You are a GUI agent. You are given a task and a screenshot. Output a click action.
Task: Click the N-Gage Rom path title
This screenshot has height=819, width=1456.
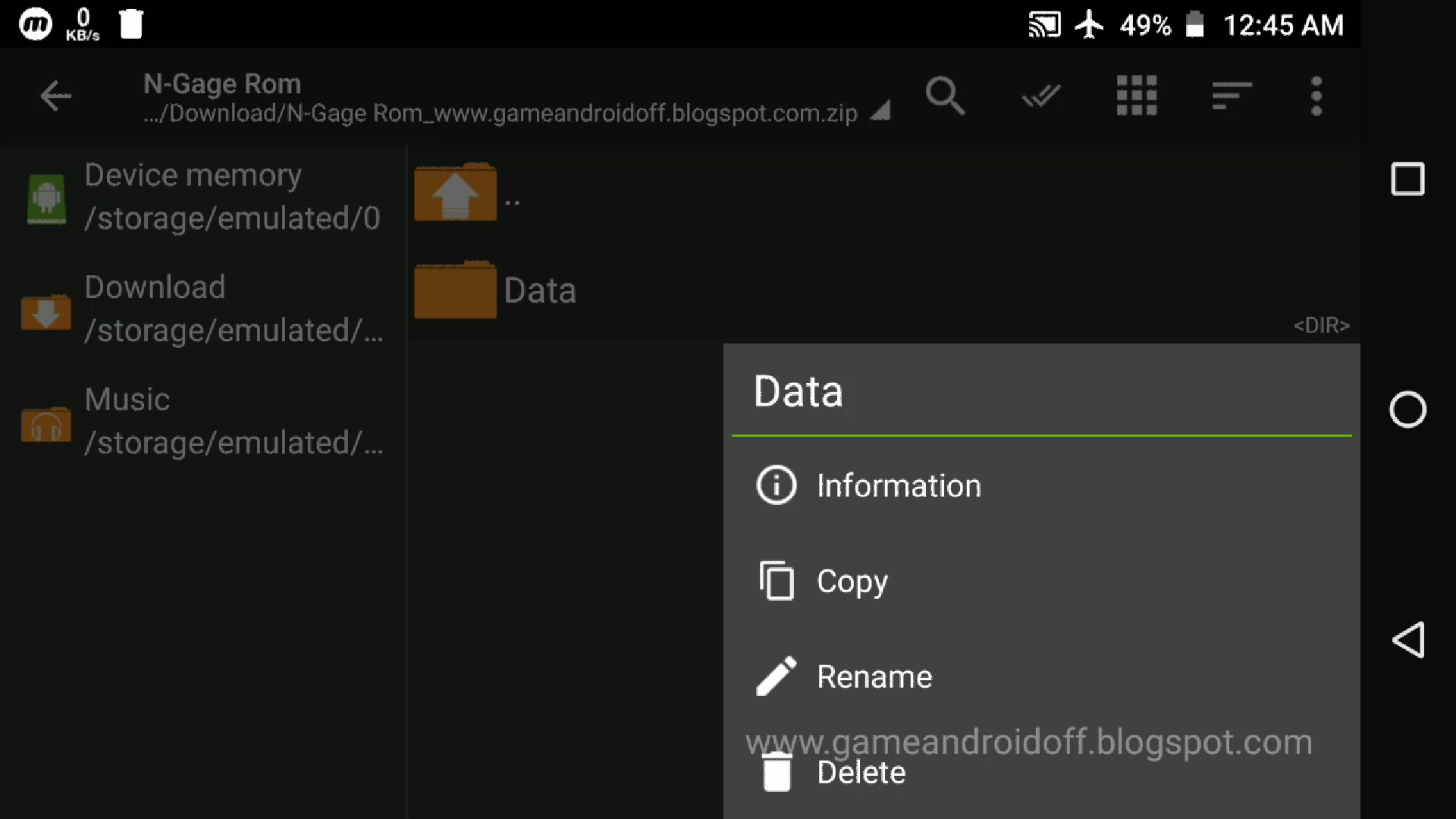pos(222,83)
